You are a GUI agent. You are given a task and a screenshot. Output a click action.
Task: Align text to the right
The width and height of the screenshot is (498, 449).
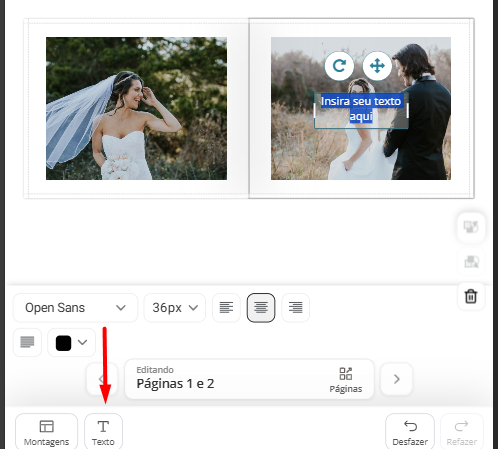[296, 308]
